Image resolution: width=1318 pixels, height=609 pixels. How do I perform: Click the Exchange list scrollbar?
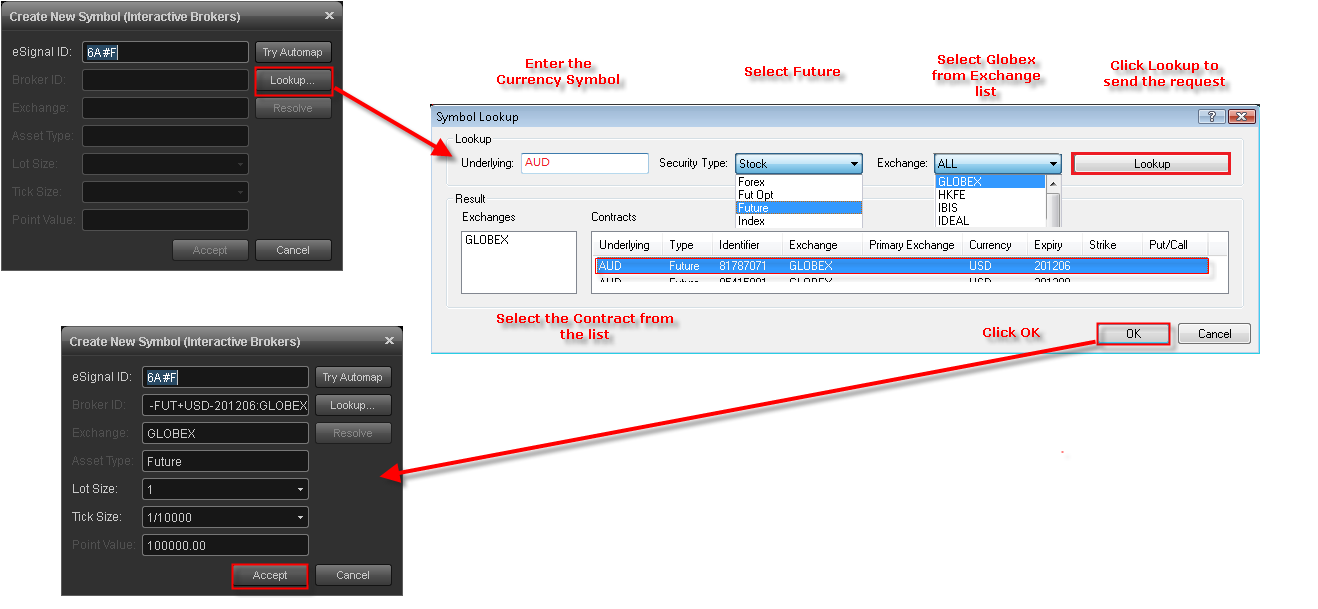[x=1053, y=202]
